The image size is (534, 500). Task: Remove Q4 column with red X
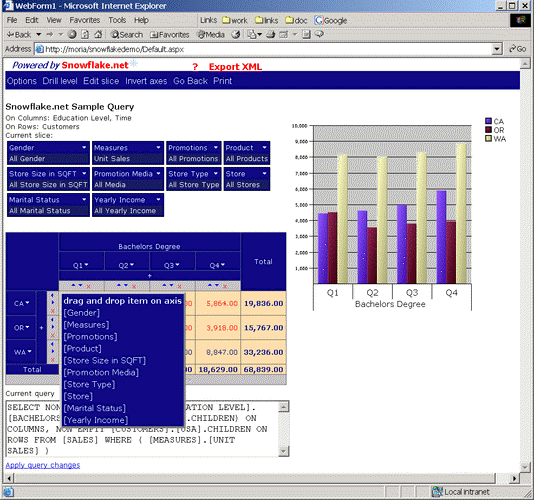pos(225,286)
